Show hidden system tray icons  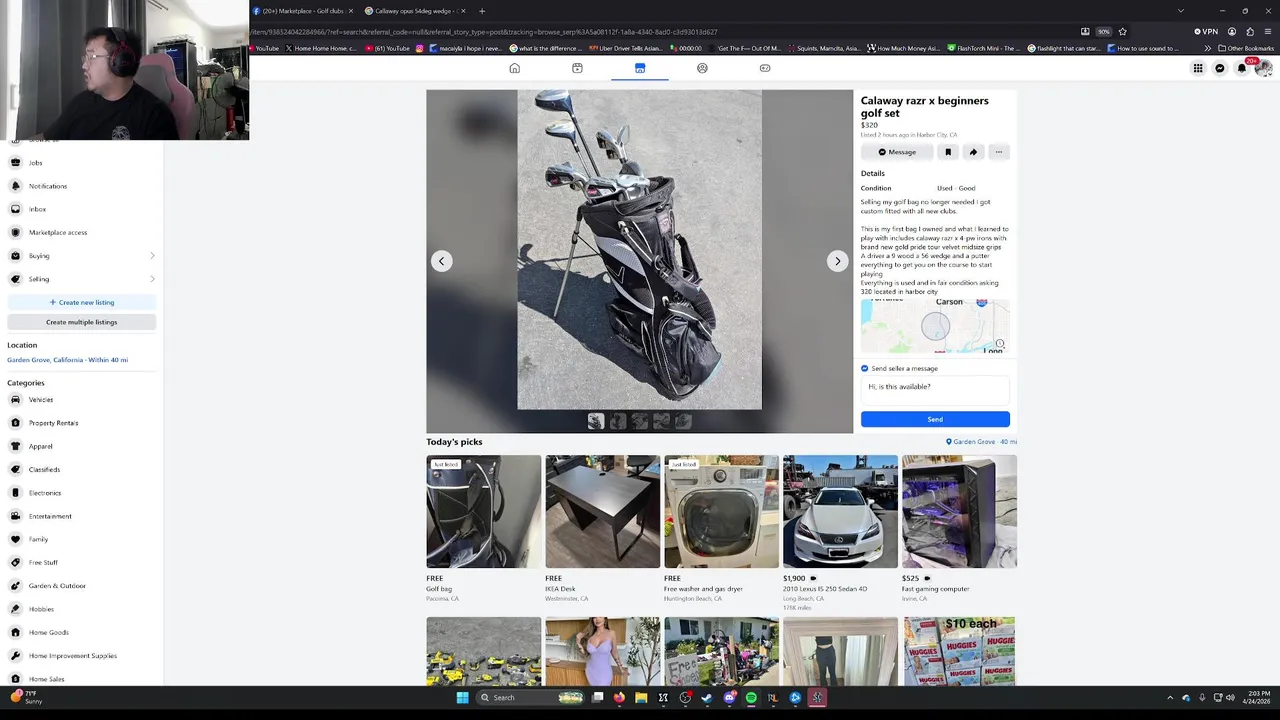1170,698
